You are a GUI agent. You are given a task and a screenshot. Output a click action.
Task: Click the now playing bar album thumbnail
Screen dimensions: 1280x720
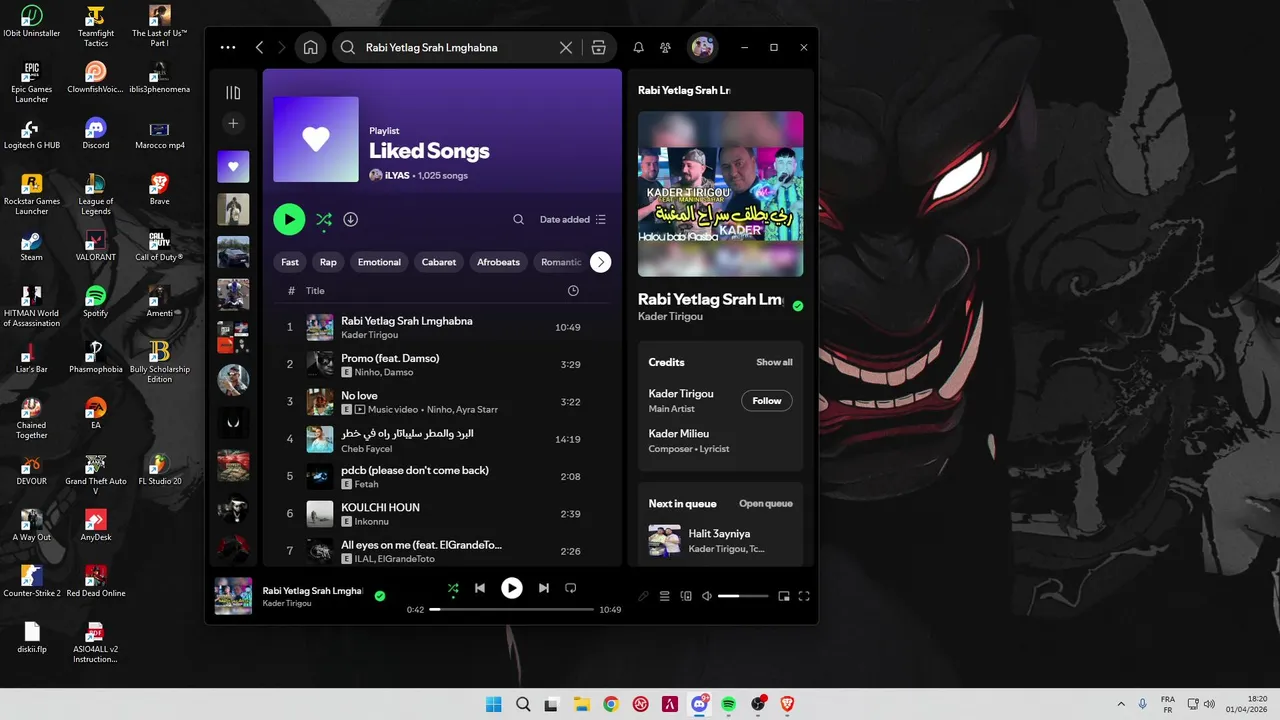pyautogui.click(x=233, y=596)
